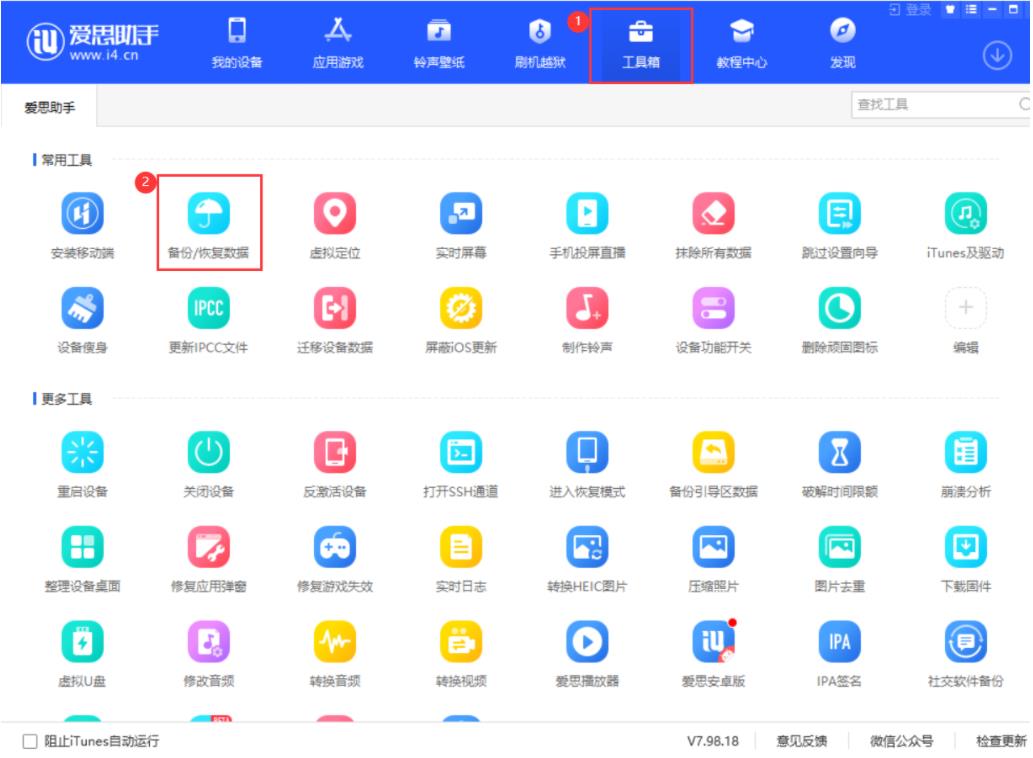The width and height of the screenshot is (1033, 758).
Task: Open 转换HEIC图片 converter tool
Action: 587,547
